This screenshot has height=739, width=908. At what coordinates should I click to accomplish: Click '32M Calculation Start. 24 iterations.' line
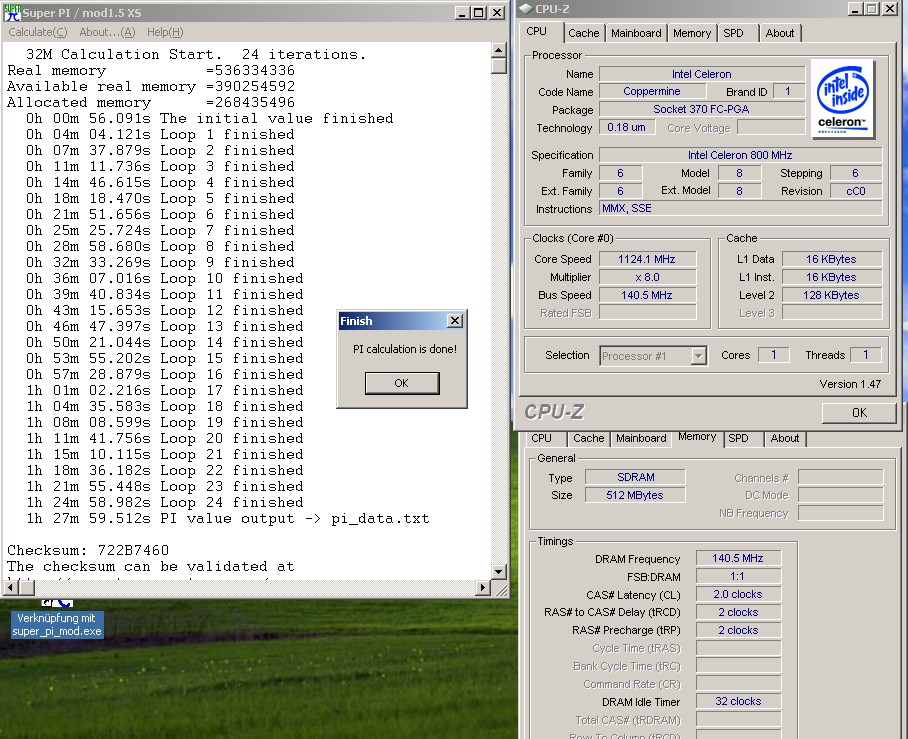coord(196,54)
